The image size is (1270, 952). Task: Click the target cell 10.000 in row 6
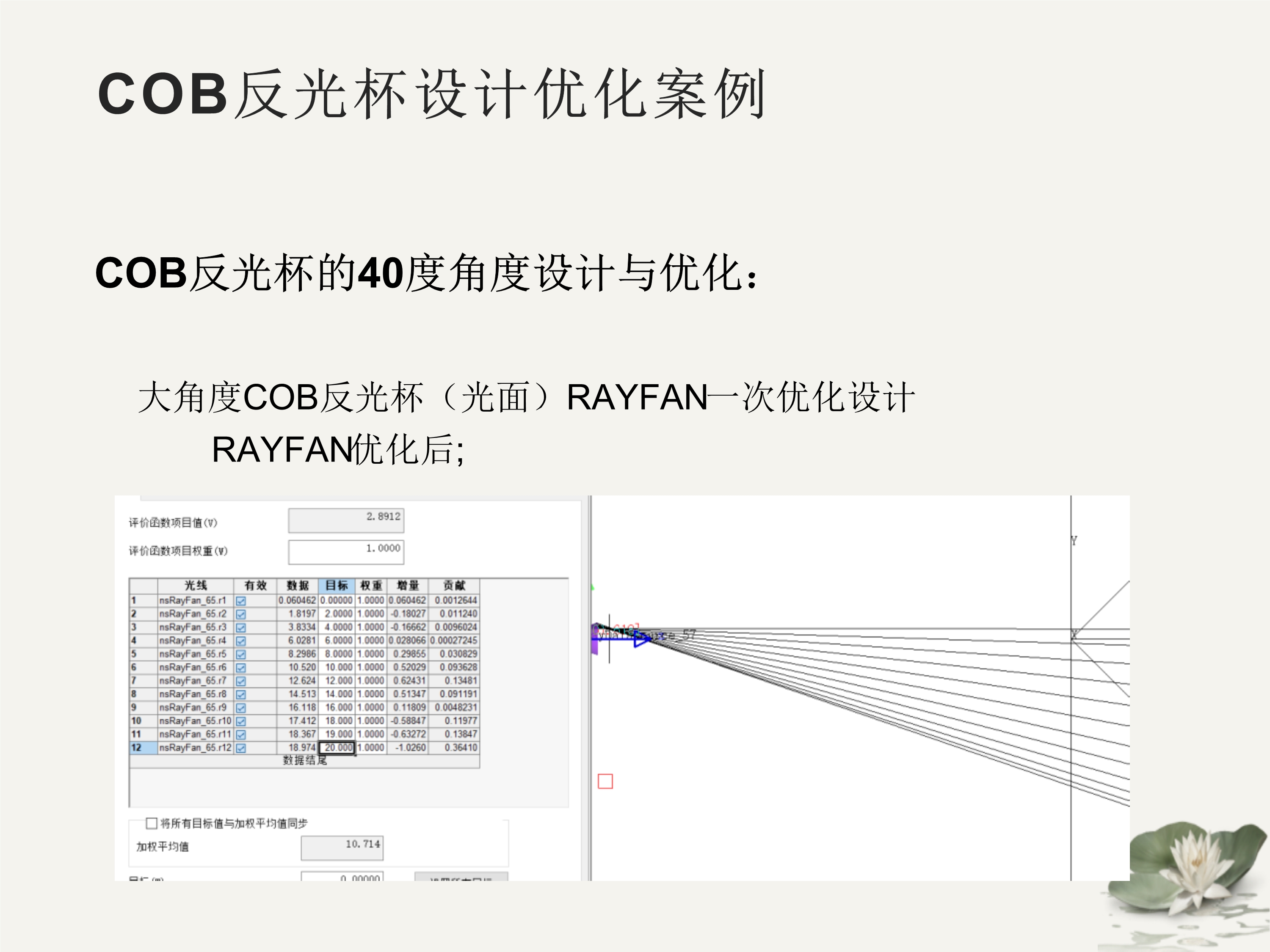(337, 667)
